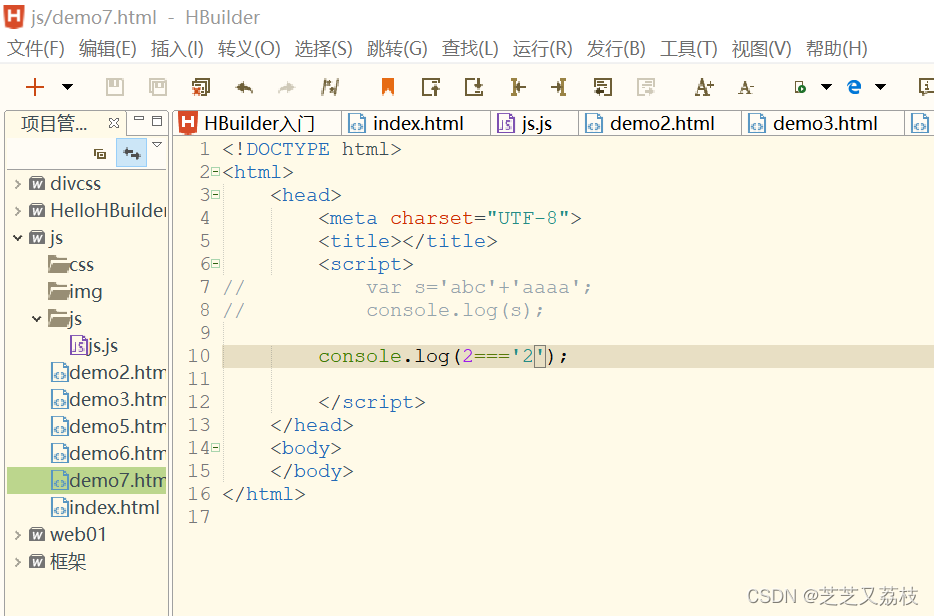Image resolution: width=934 pixels, height=616 pixels.
Task: Click the toggle word wrap icon
Action: click(x=603, y=87)
